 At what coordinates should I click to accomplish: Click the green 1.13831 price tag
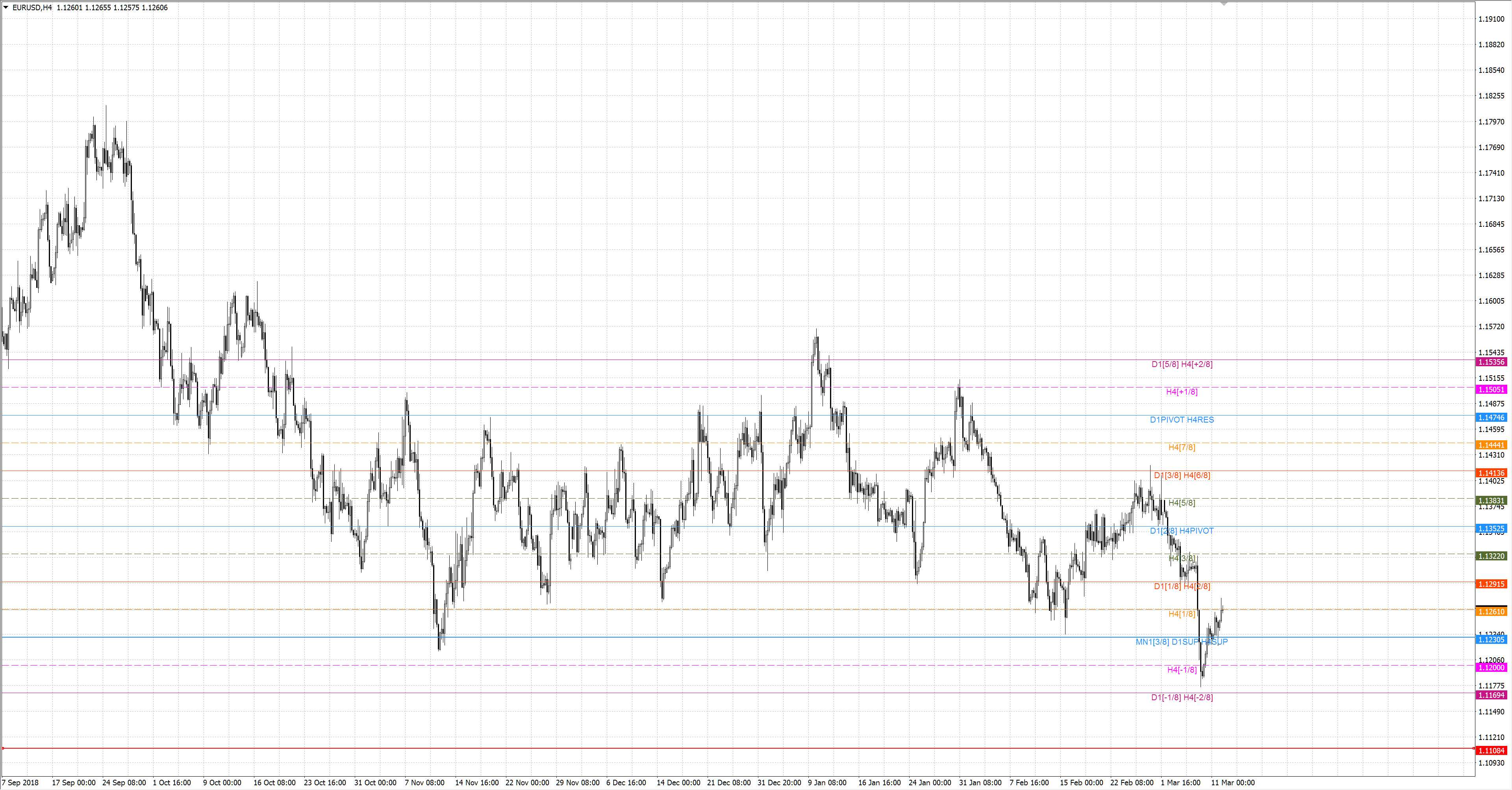point(1491,501)
